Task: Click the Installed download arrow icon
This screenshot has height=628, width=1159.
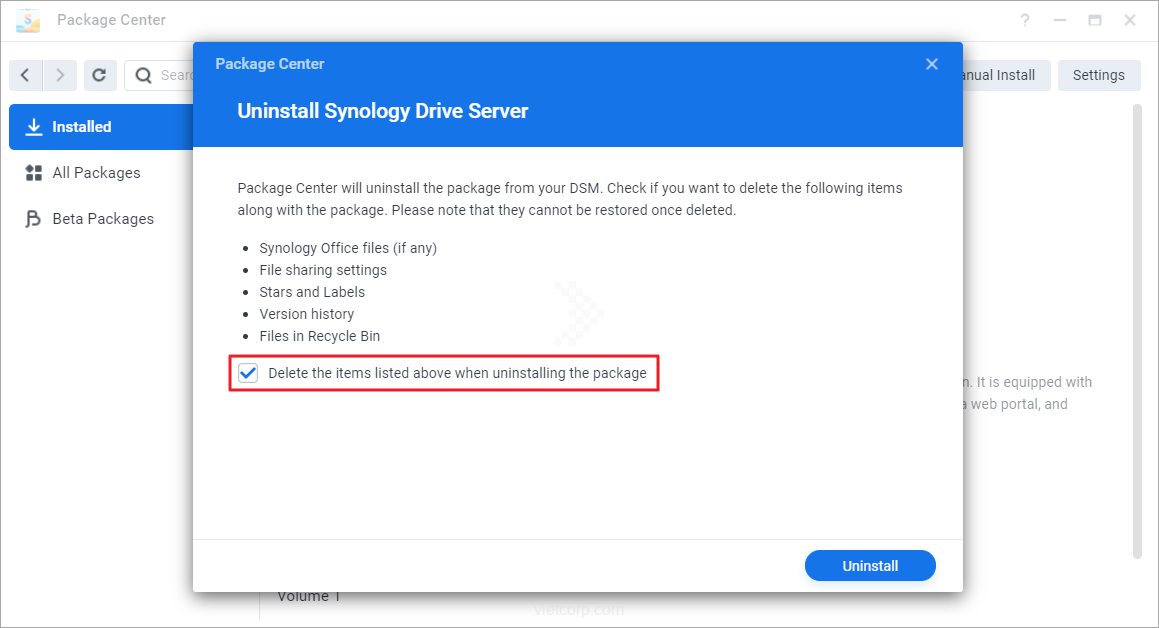Action: pos(34,127)
